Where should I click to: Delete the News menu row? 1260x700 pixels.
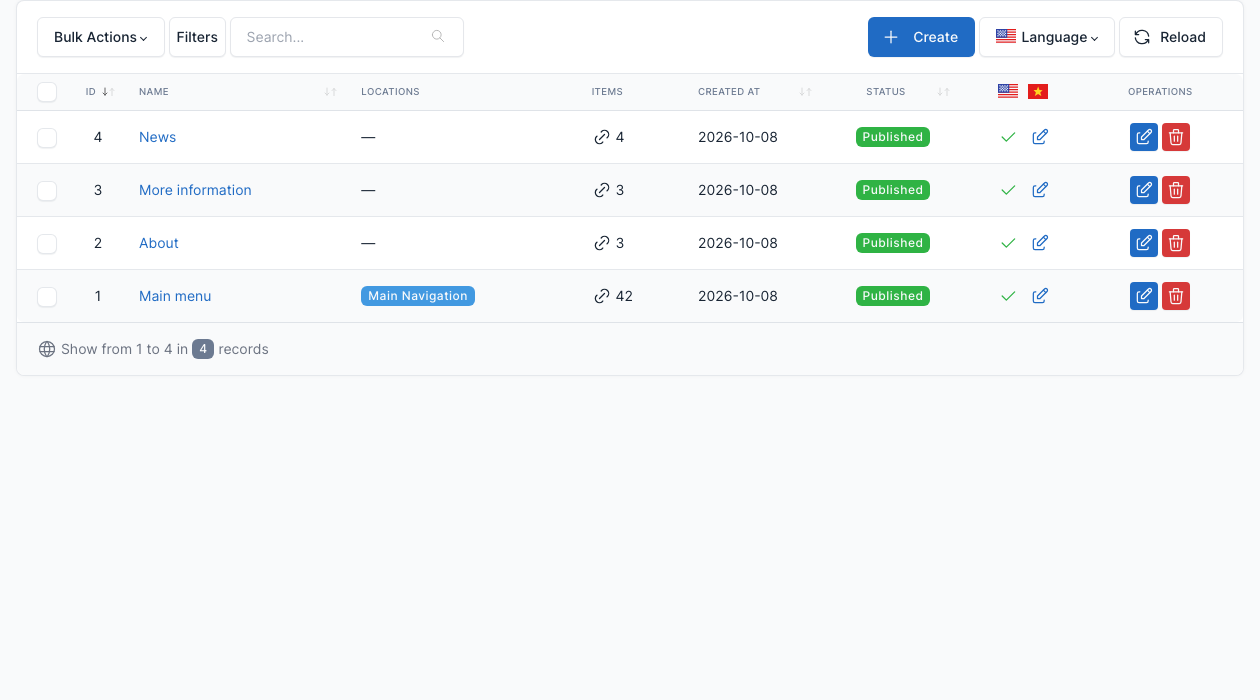1176,137
